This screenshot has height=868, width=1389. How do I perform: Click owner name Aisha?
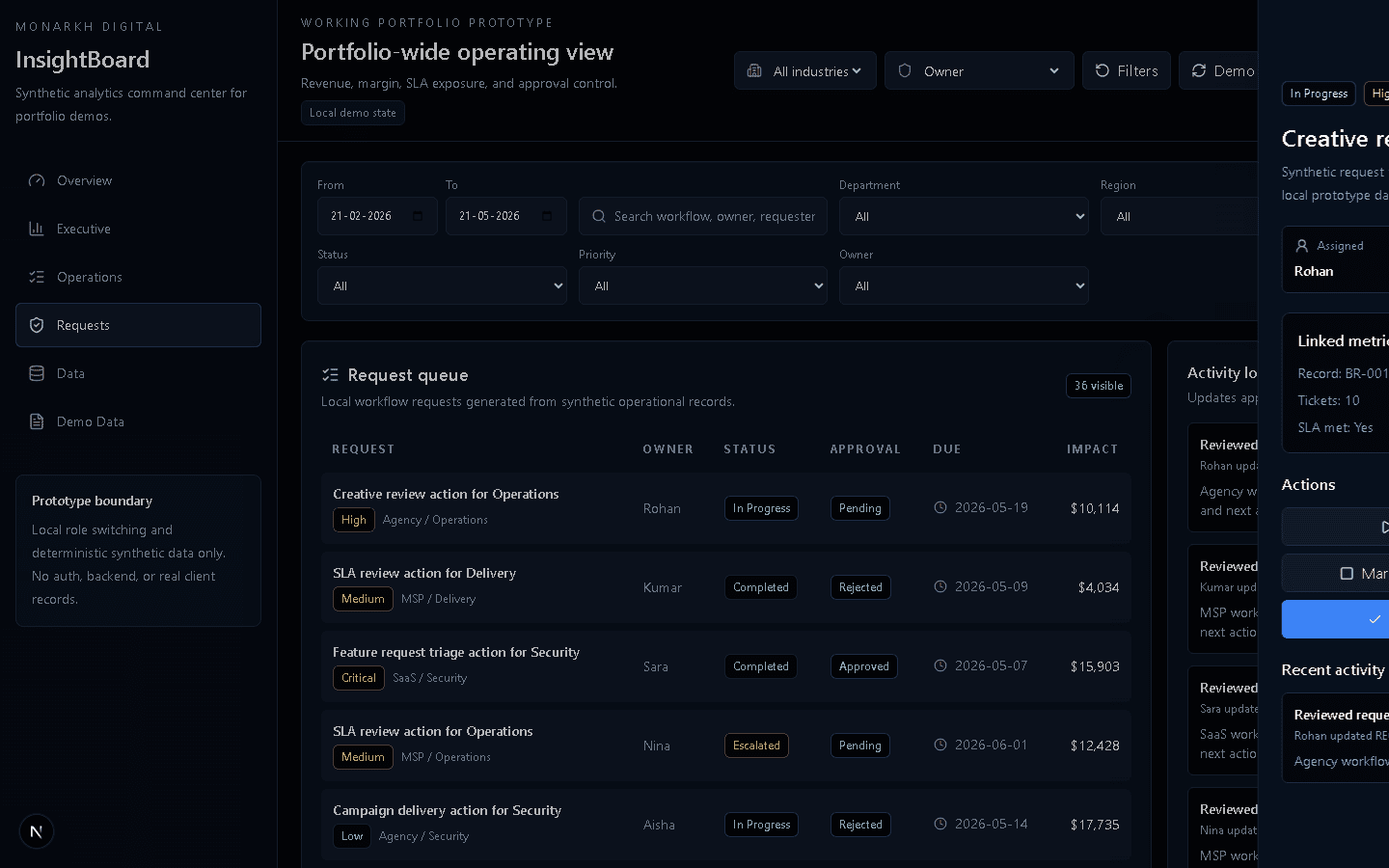(659, 825)
